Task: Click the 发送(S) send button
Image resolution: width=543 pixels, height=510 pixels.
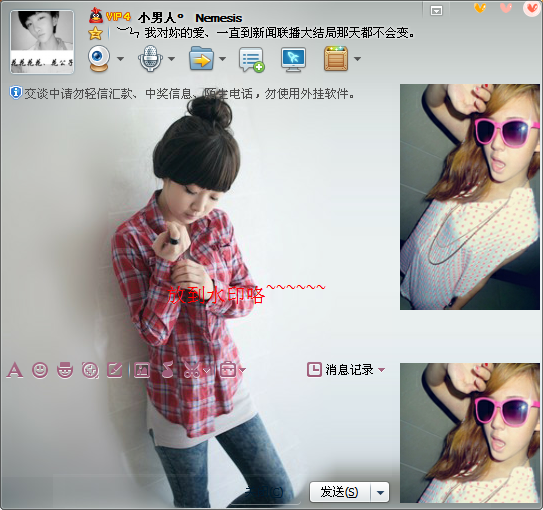Action: pyautogui.click(x=339, y=492)
